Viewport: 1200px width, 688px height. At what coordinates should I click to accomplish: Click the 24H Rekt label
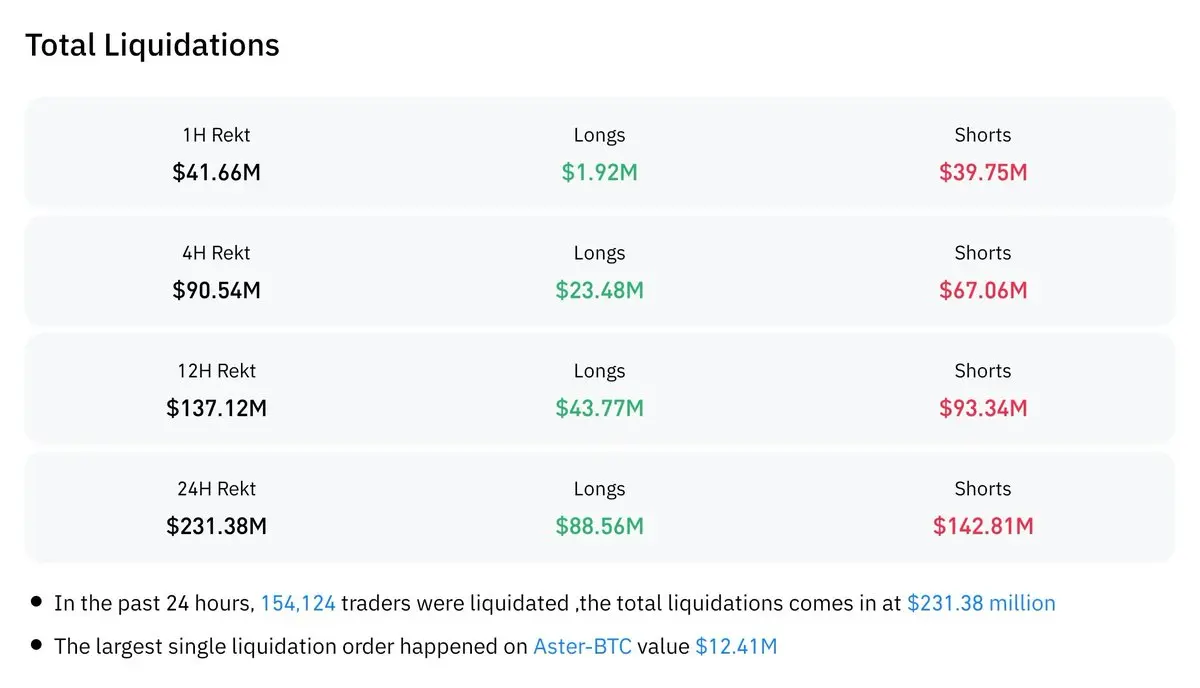(216, 489)
